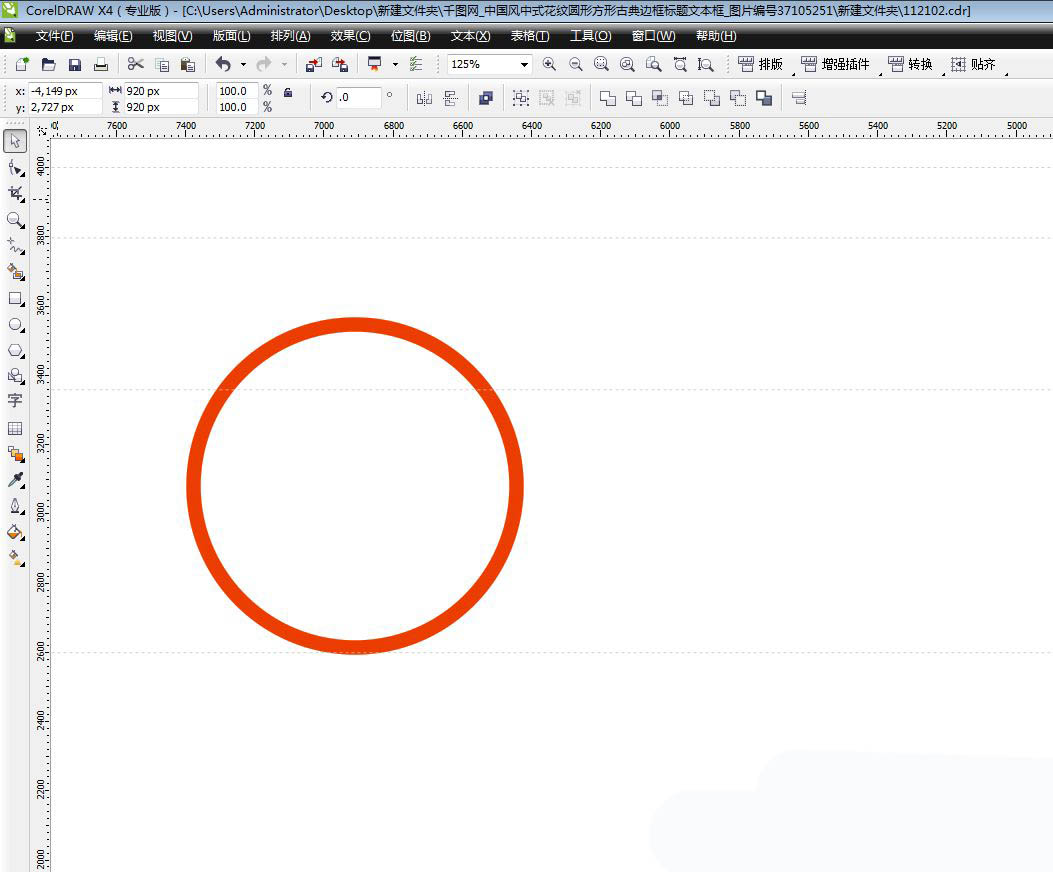Open the zoom level 125% dropdown

(524, 64)
